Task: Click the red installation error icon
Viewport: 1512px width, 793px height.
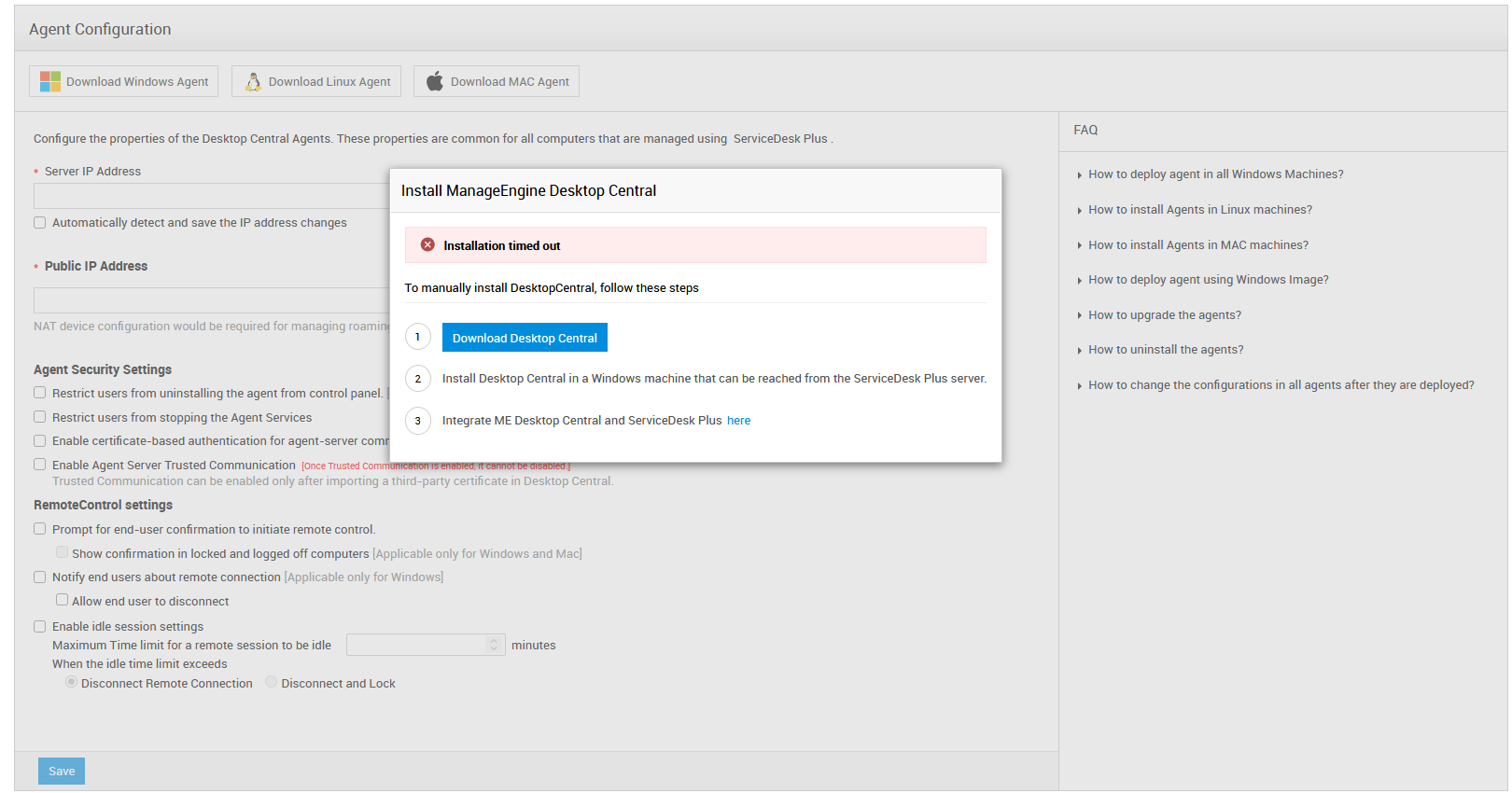Action: click(427, 245)
